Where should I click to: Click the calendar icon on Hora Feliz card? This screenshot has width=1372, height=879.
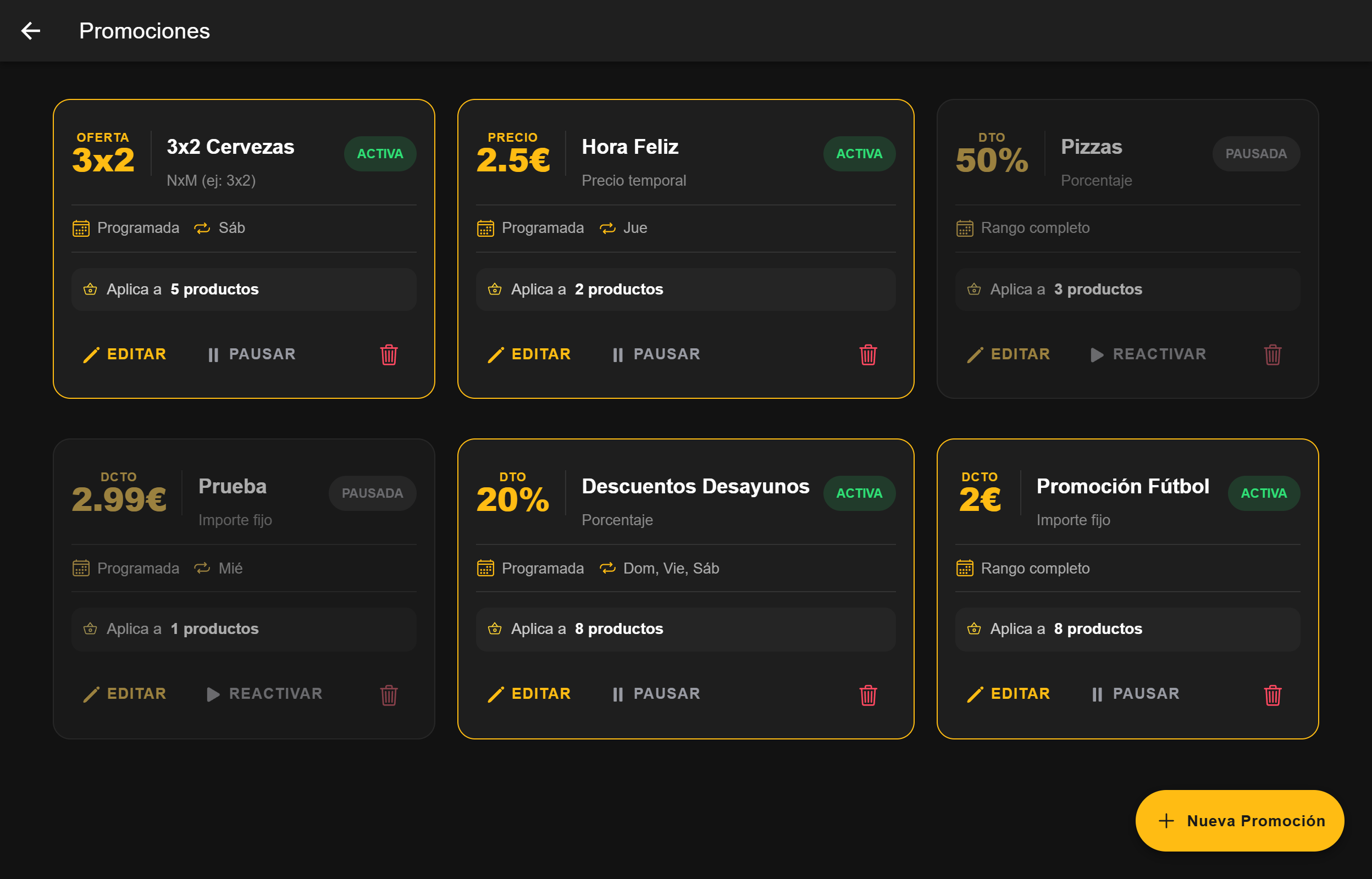point(485,228)
